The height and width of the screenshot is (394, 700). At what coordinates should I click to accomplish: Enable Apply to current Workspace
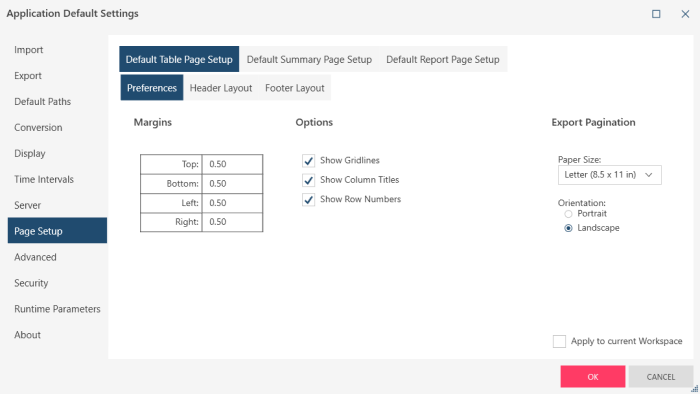(559, 341)
